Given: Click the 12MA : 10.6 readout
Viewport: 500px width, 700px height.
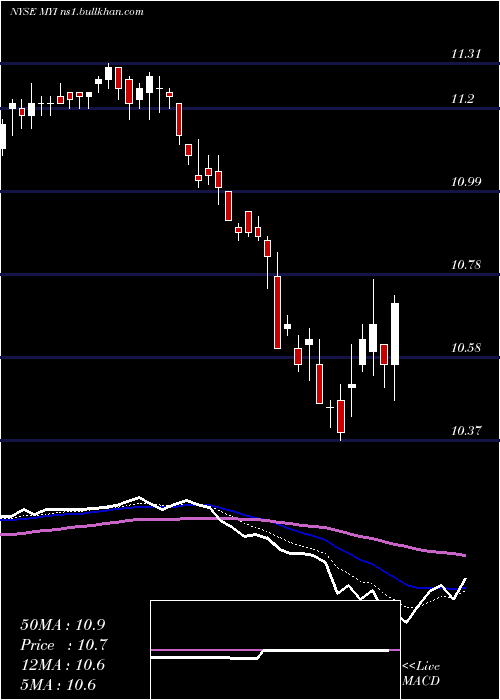Looking at the screenshot, I should click(62, 665).
